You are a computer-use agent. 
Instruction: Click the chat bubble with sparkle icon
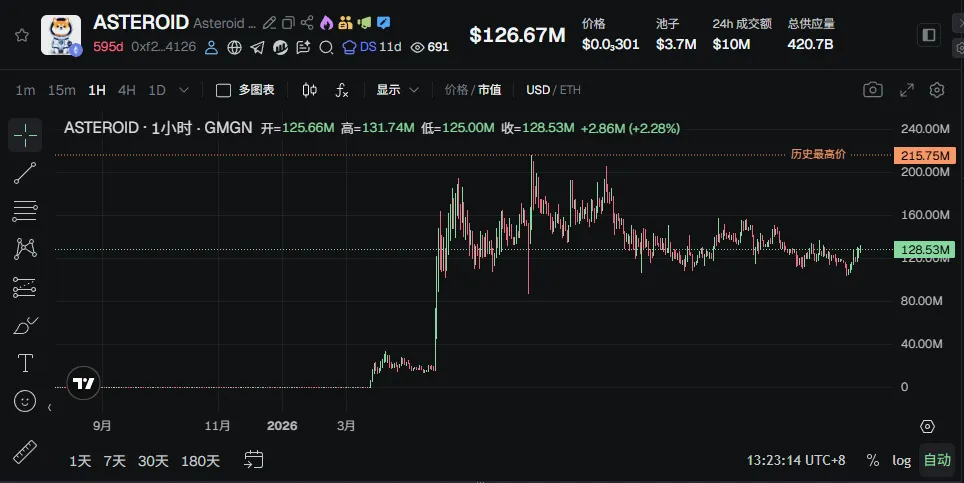click(303, 47)
